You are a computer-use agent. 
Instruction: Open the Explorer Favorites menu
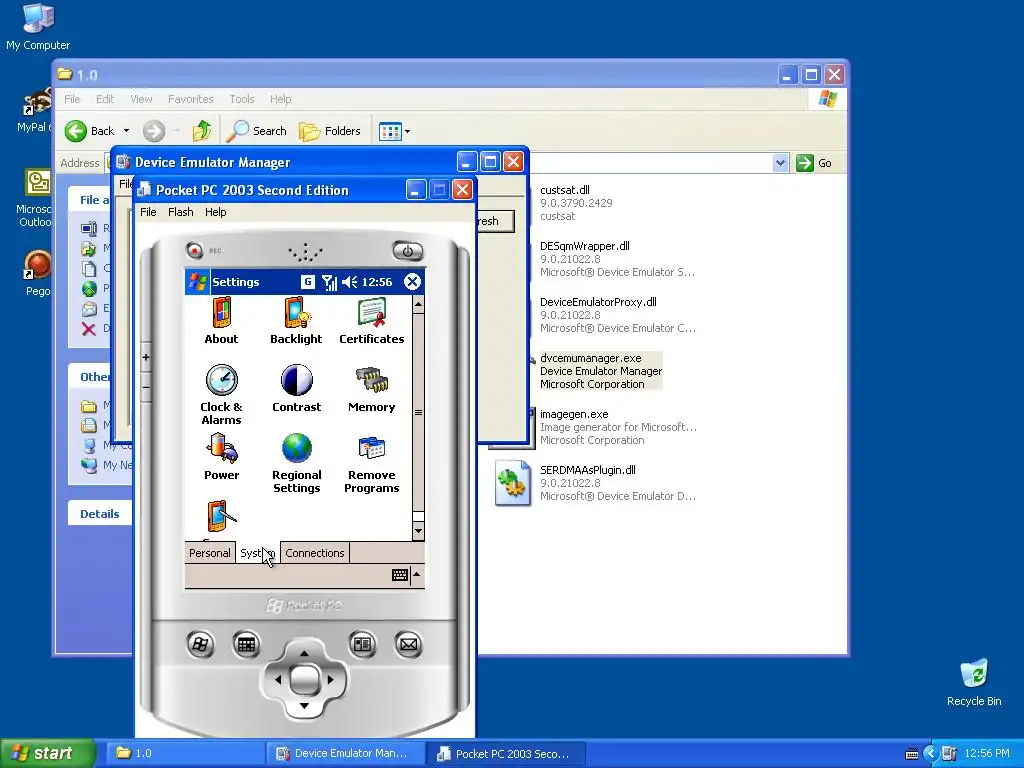(191, 99)
